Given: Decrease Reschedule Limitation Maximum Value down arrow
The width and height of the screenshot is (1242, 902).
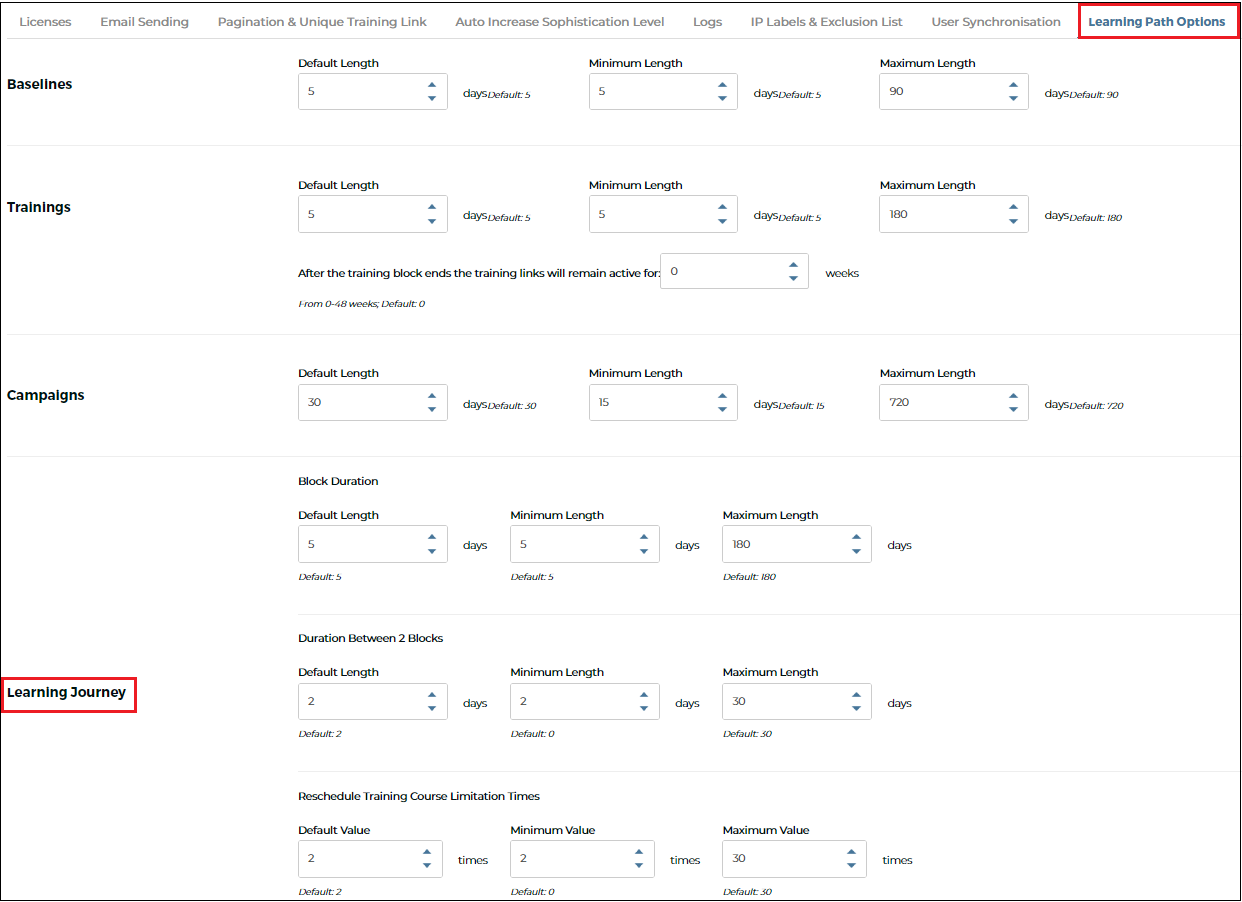Looking at the screenshot, I should click(850, 866).
